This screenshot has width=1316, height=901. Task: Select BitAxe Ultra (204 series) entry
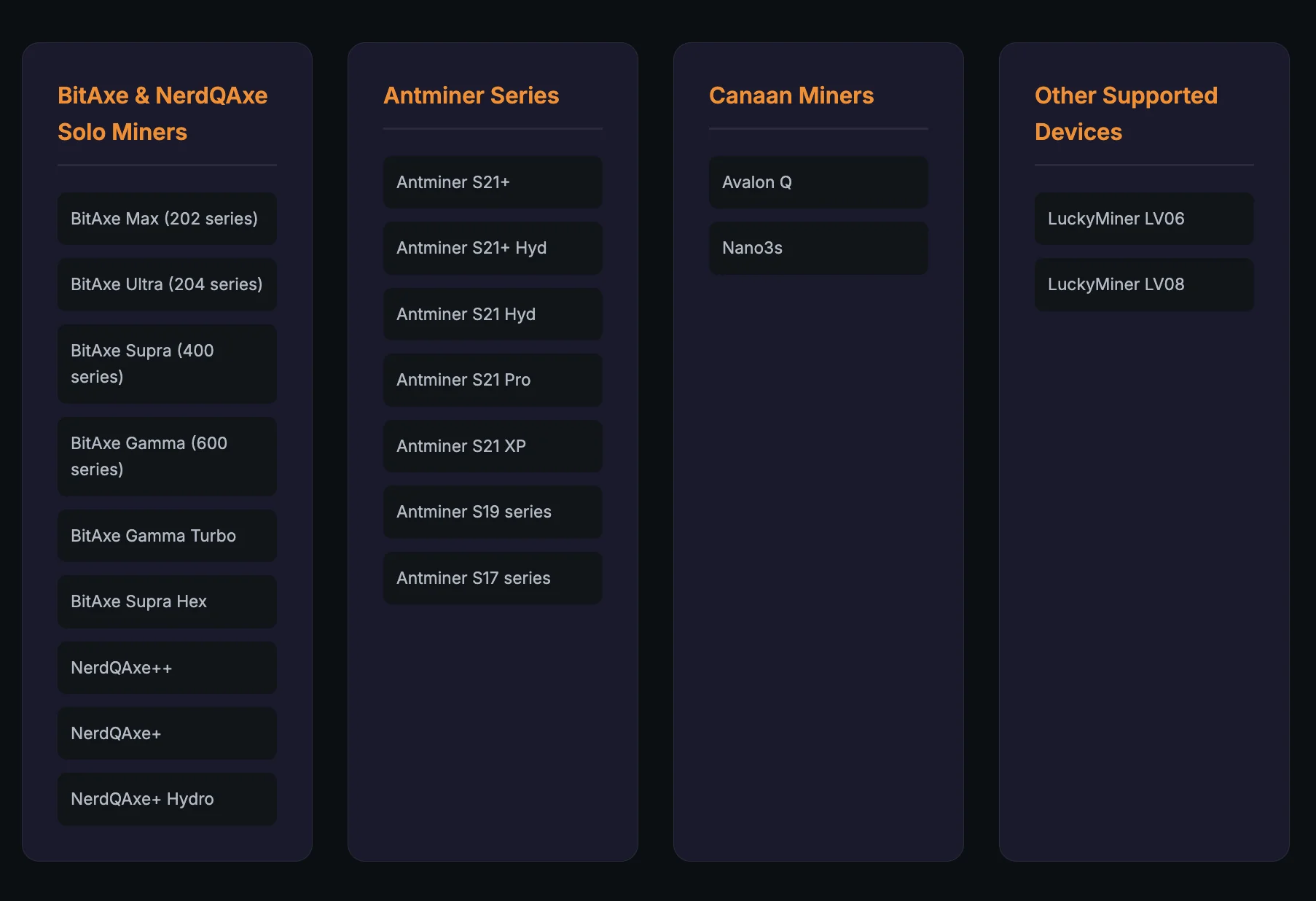[167, 284]
